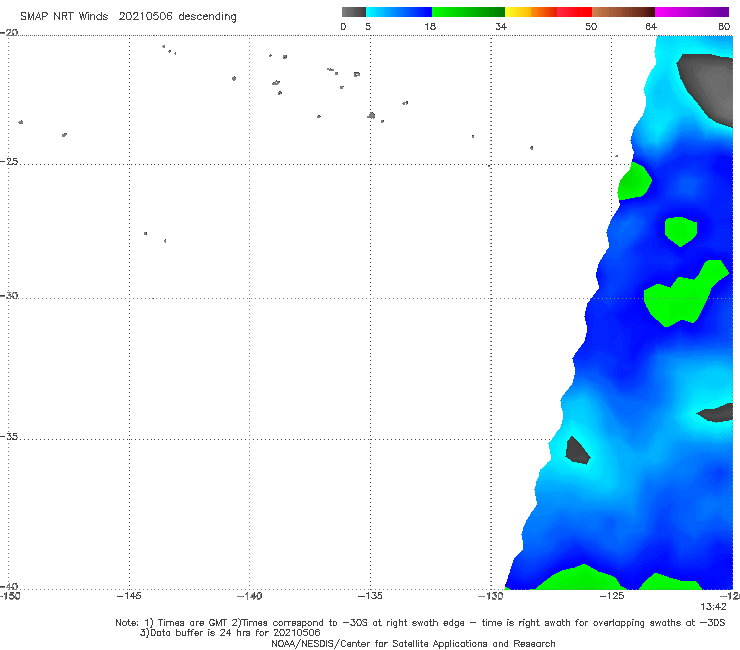Select the gray segment of the color bar
This screenshot has height=650, width=740.
click(353, 12)
